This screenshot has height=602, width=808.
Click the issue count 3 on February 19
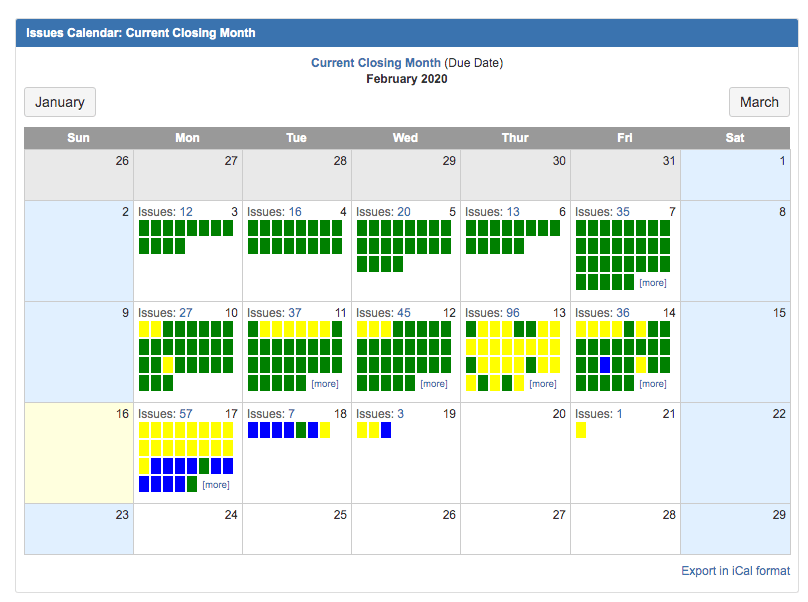400,414
